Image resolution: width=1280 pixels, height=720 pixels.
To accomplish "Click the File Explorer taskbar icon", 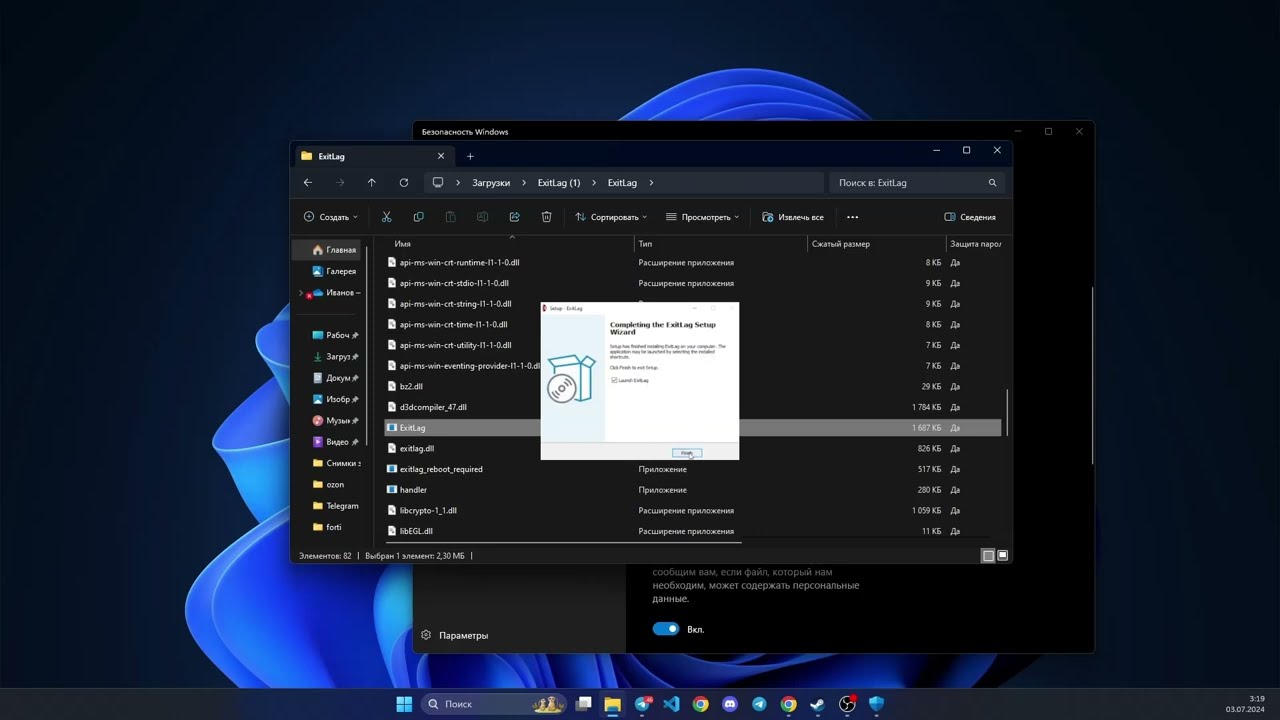I will [x=613, y=704].
